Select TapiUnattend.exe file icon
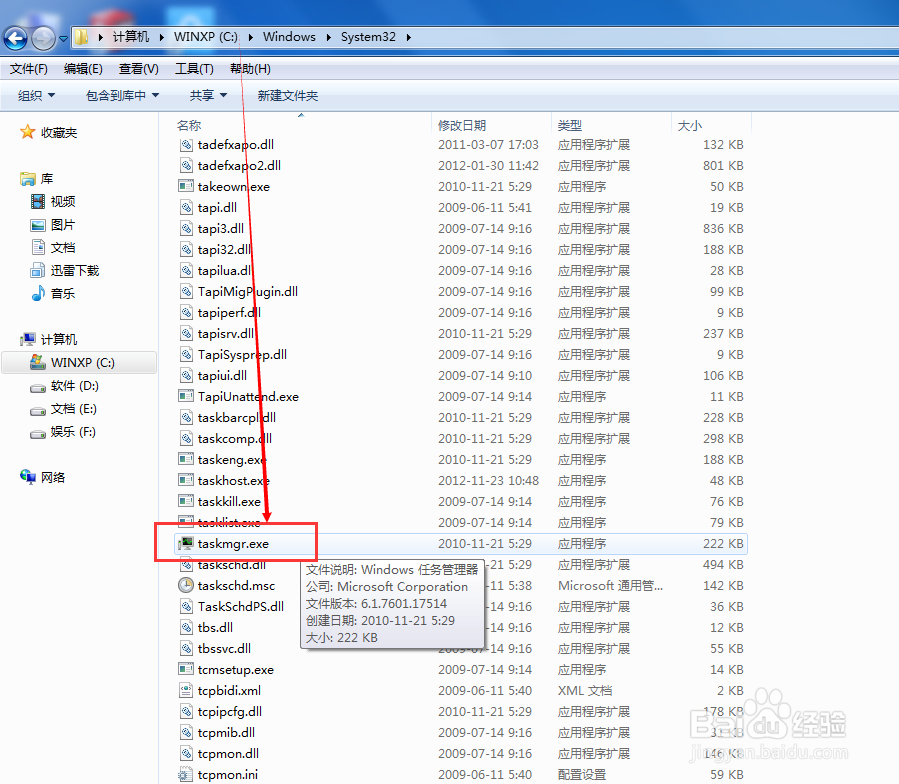The image size is (899, 784). (x=186, y=396)
